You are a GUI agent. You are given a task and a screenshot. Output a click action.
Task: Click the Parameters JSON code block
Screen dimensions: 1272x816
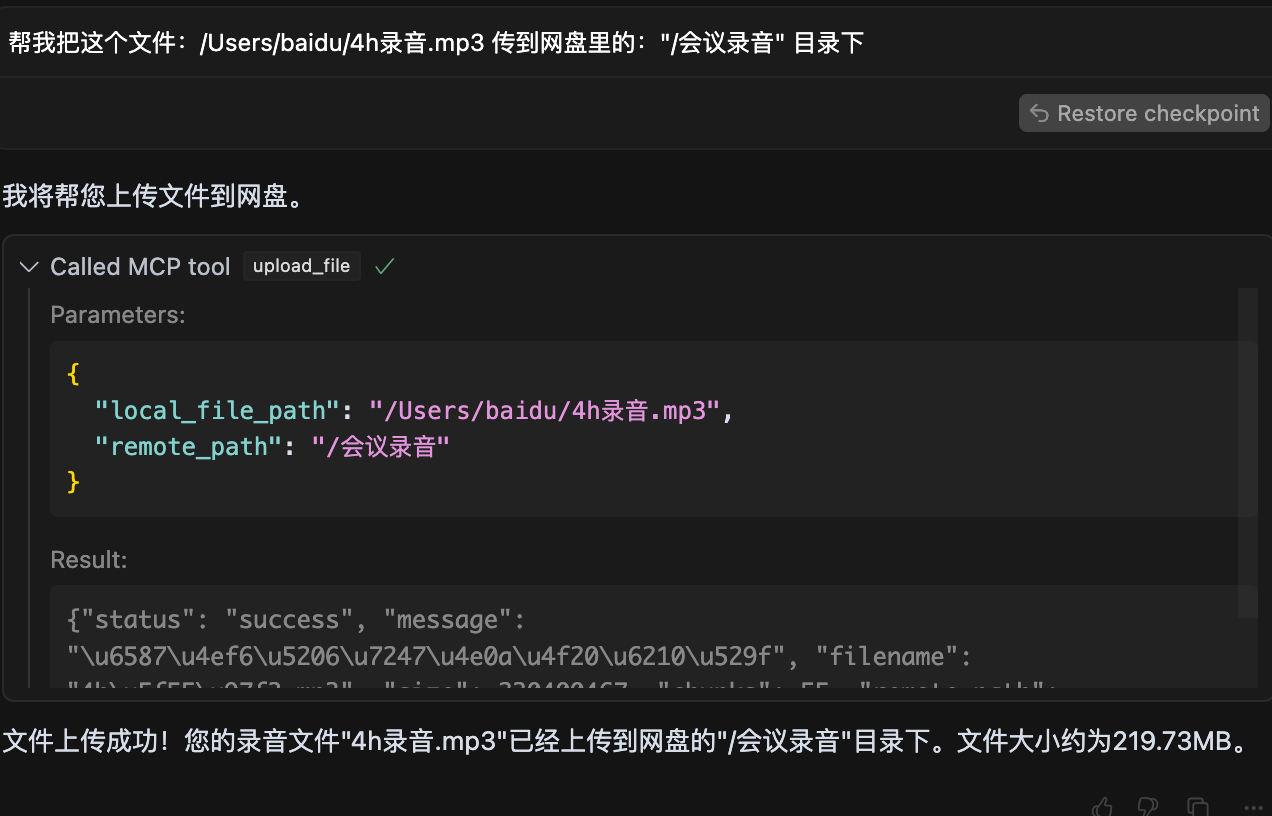[x=653, y=428]
